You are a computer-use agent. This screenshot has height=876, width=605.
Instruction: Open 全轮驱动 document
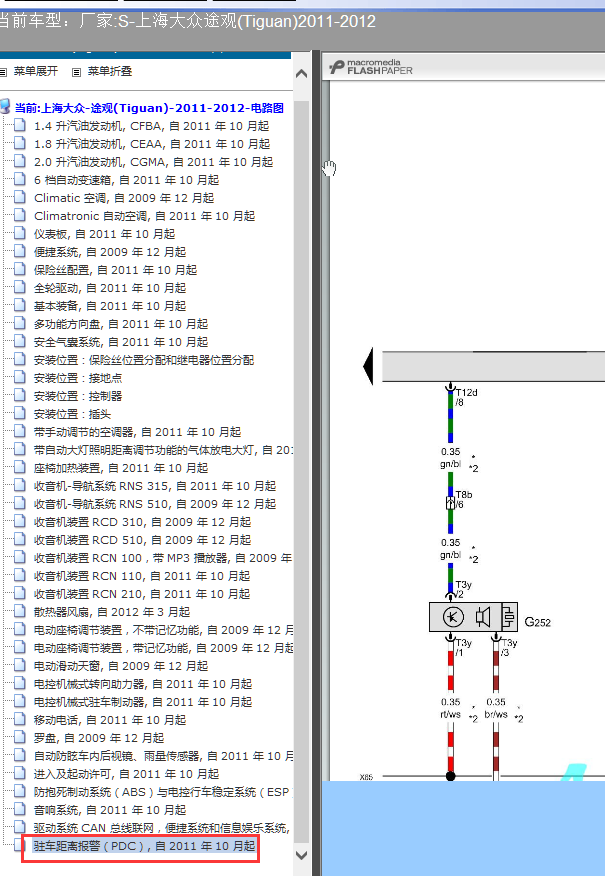point(110,288)
